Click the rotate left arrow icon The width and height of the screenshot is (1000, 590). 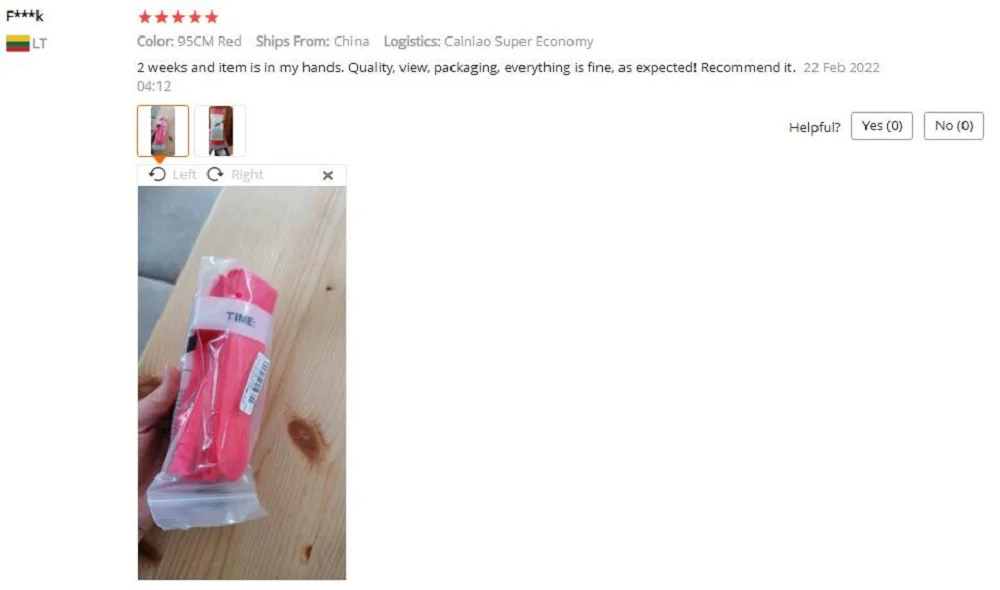pos(157,174)
